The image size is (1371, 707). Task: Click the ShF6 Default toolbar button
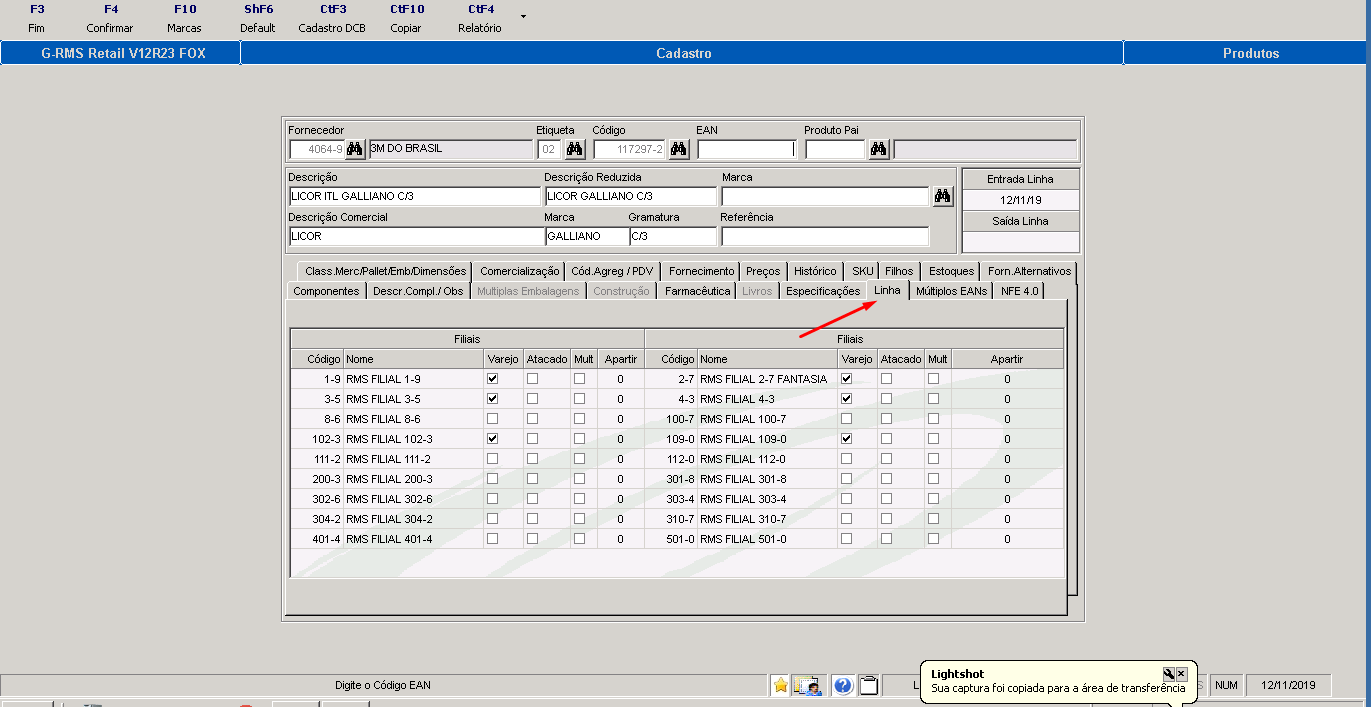coord(258,18)
